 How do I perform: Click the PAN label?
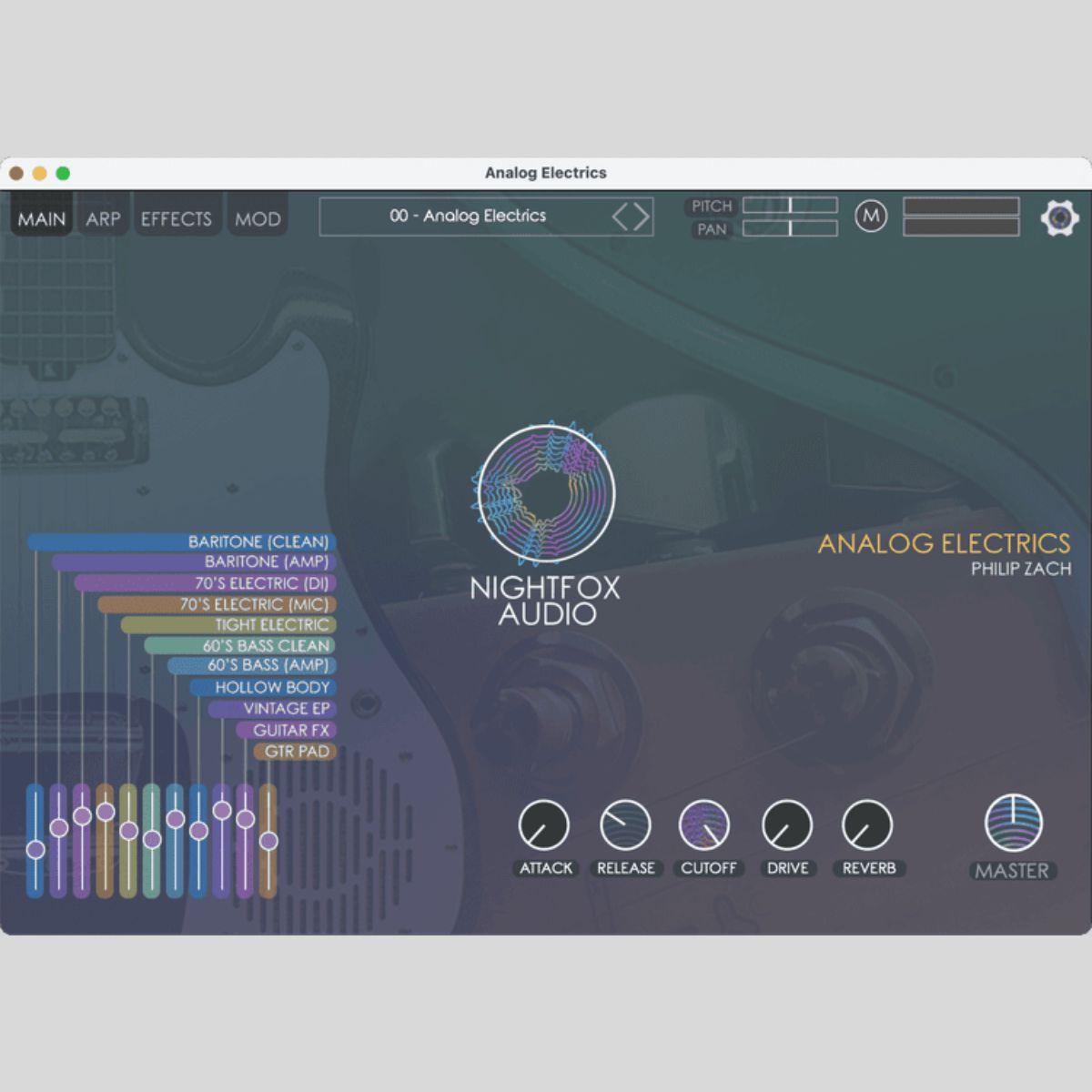pyautogui.click(x=712, y=229)
